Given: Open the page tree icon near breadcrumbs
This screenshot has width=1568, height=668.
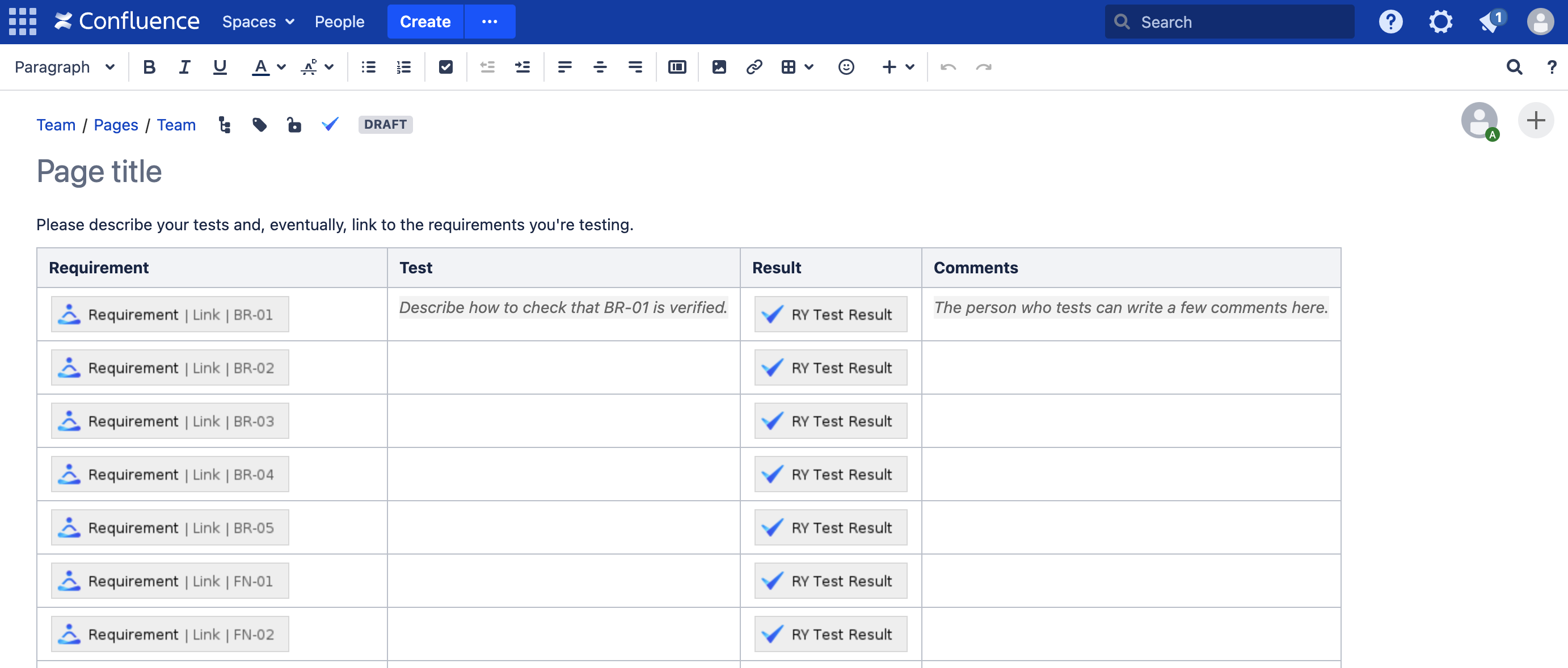Looking at the screenshot, I should 224,124.
